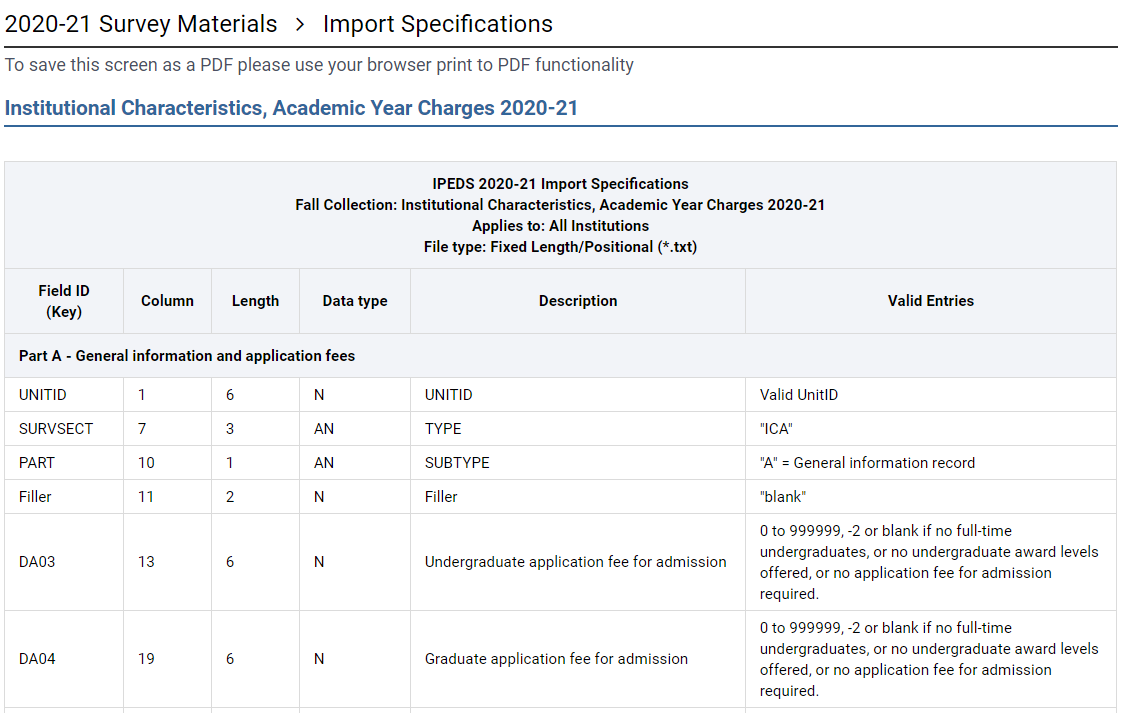Select the DA04 field ID cell
Screen dimensions: 1123x713
37,659
